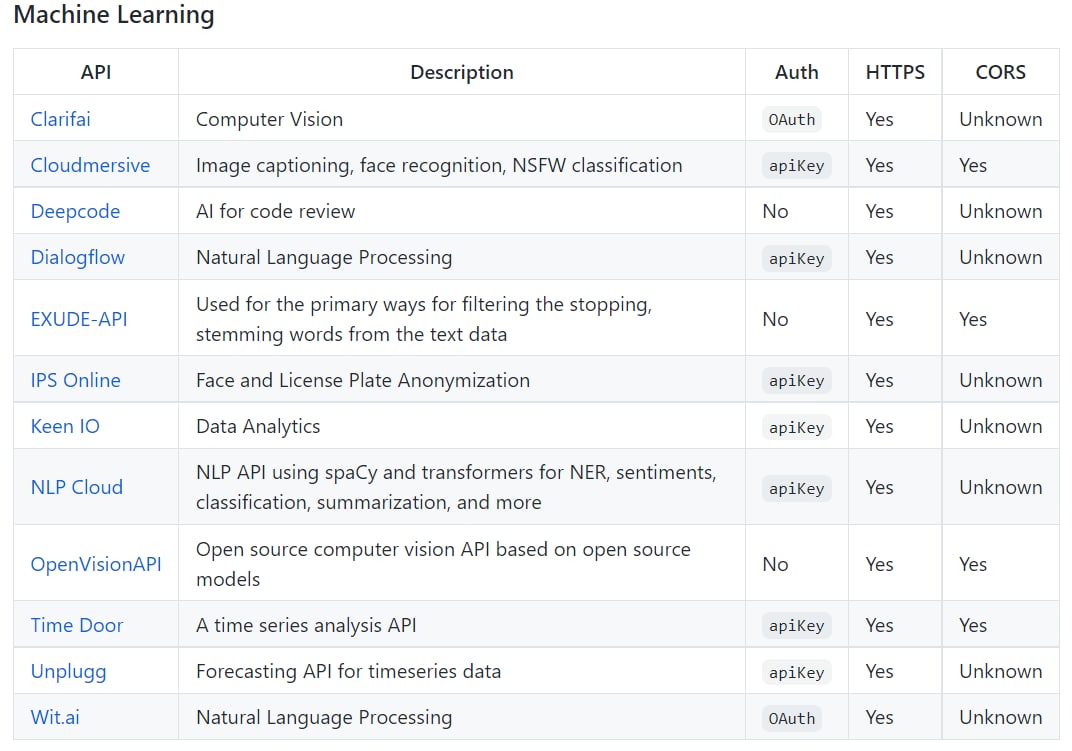Click the CORS 'Unknown' value for NLP Cloud

click(x=1001, y=487)
